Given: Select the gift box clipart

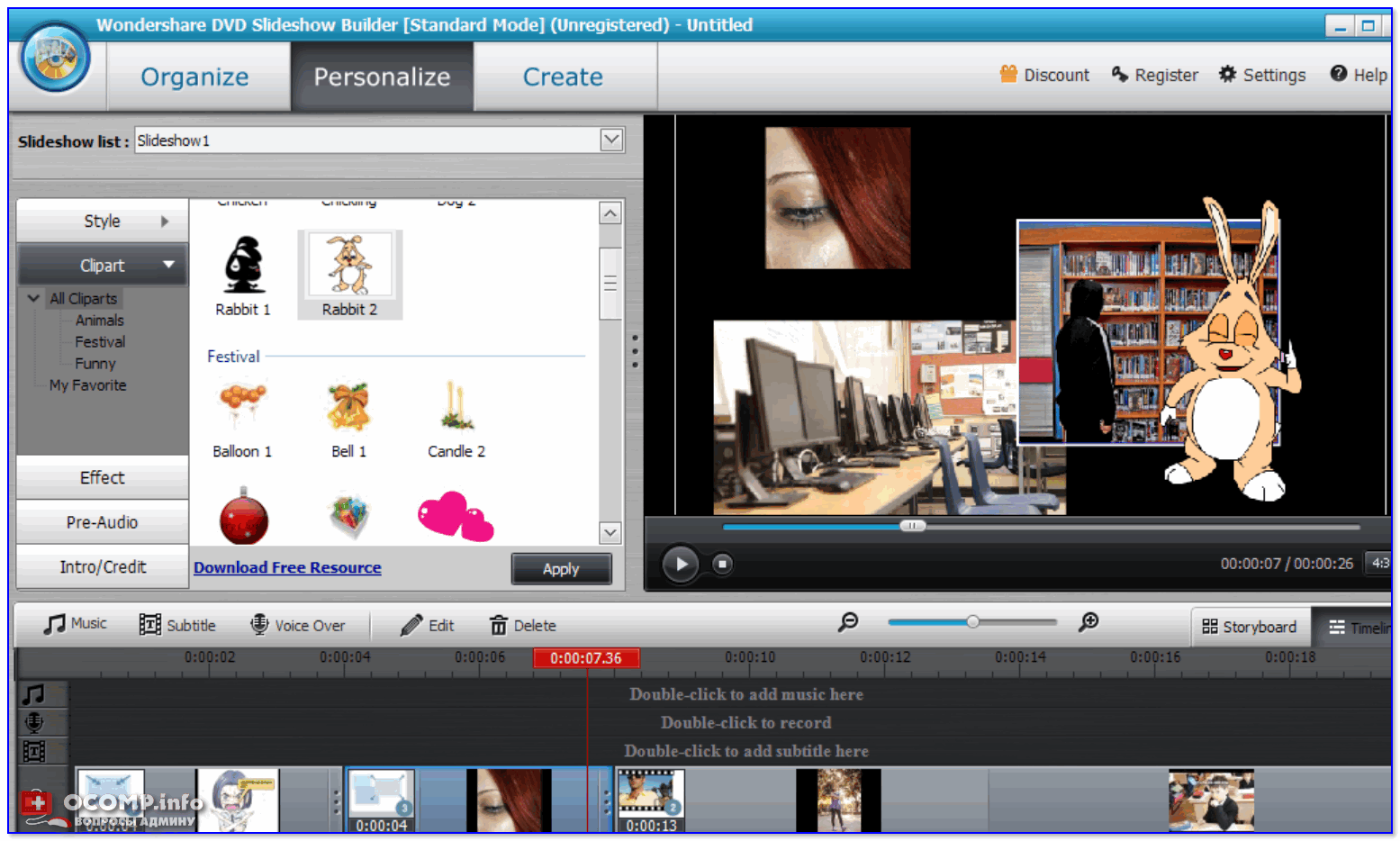Looking at the screenshot, I should [349, 517].
